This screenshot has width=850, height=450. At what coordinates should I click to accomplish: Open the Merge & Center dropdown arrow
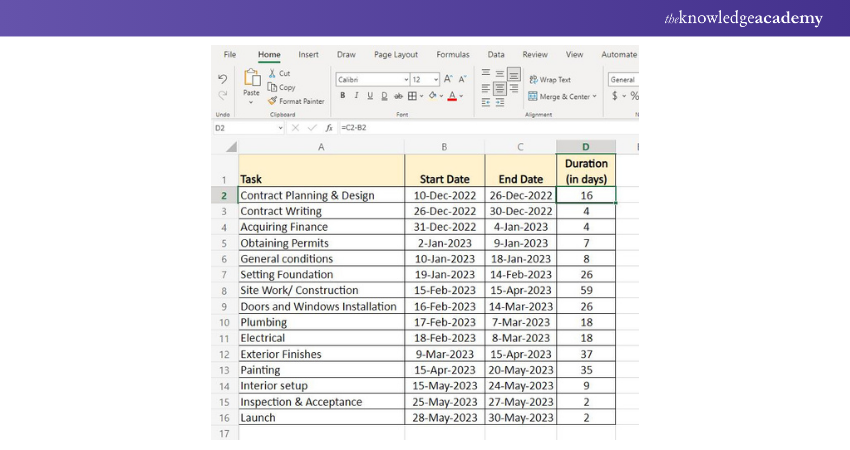[x=594, y=97]
